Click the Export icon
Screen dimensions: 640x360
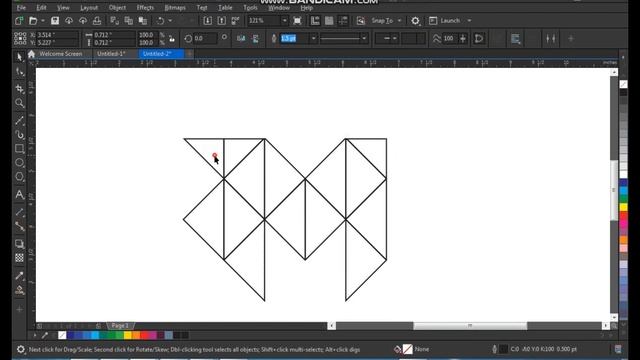tap(221, 20)
